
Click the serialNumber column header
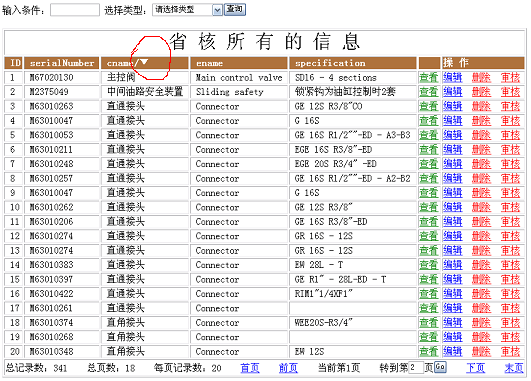(x=62, y=63)
